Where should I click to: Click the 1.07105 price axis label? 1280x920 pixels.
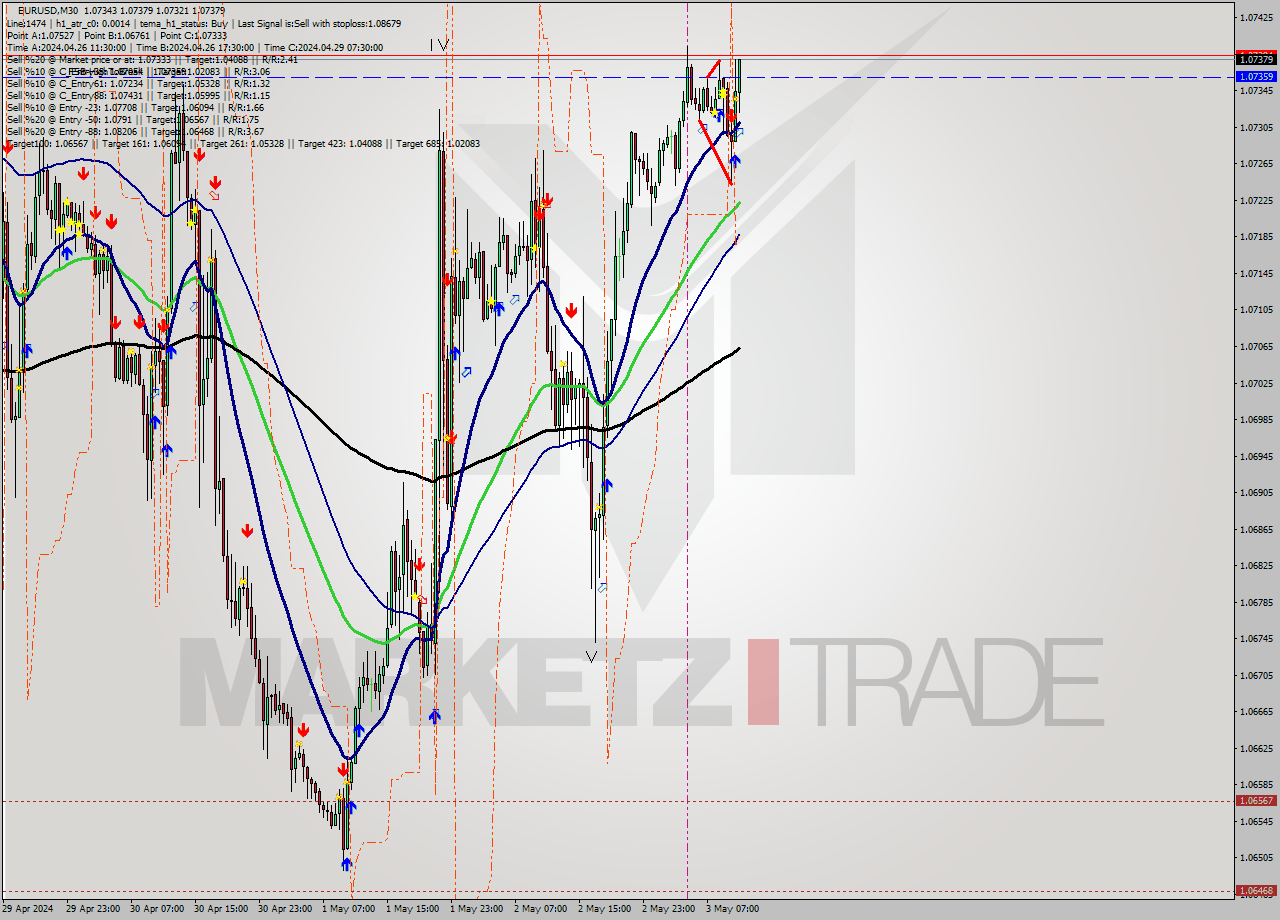click(x=1256, y=310)
